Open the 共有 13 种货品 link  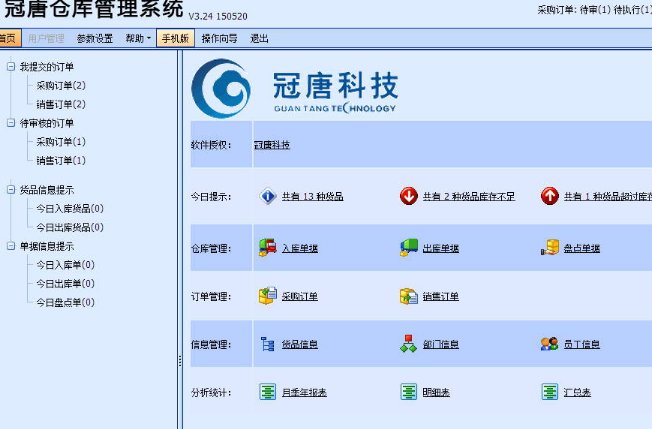[313, 196]
